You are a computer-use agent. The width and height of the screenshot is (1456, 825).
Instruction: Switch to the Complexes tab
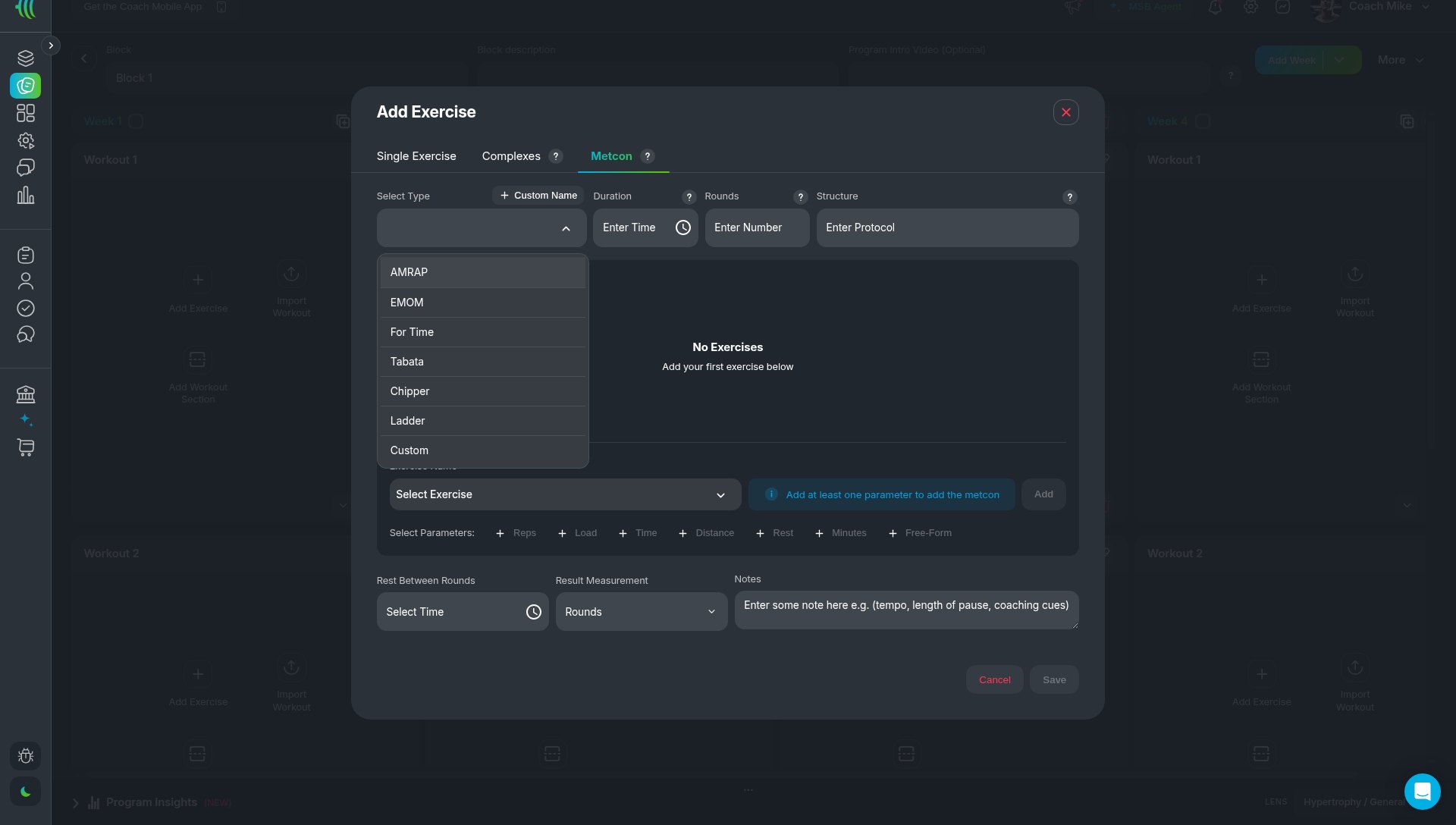(x=511, y=156)
